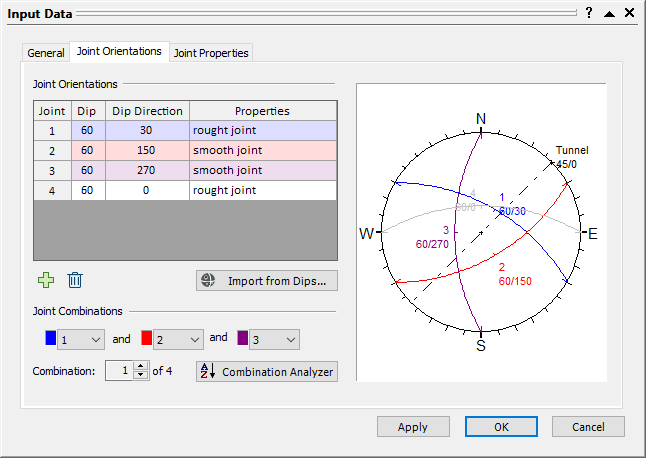
Task: Select row header for joint 2
Action: (52, 150)
